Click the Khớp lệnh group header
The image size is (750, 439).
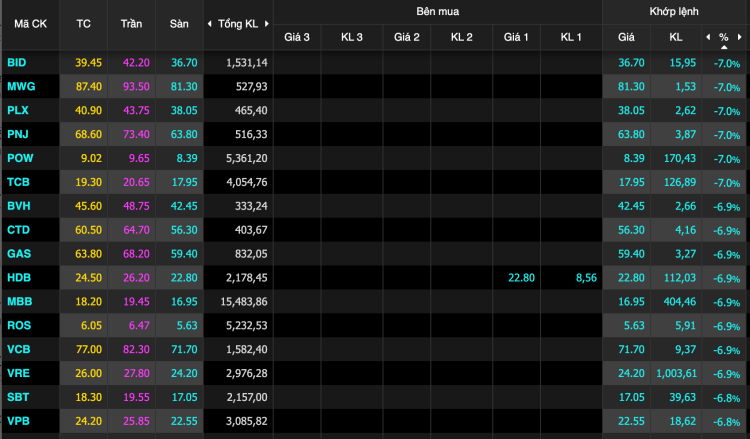pyautogui.click(x=674, y=11)
